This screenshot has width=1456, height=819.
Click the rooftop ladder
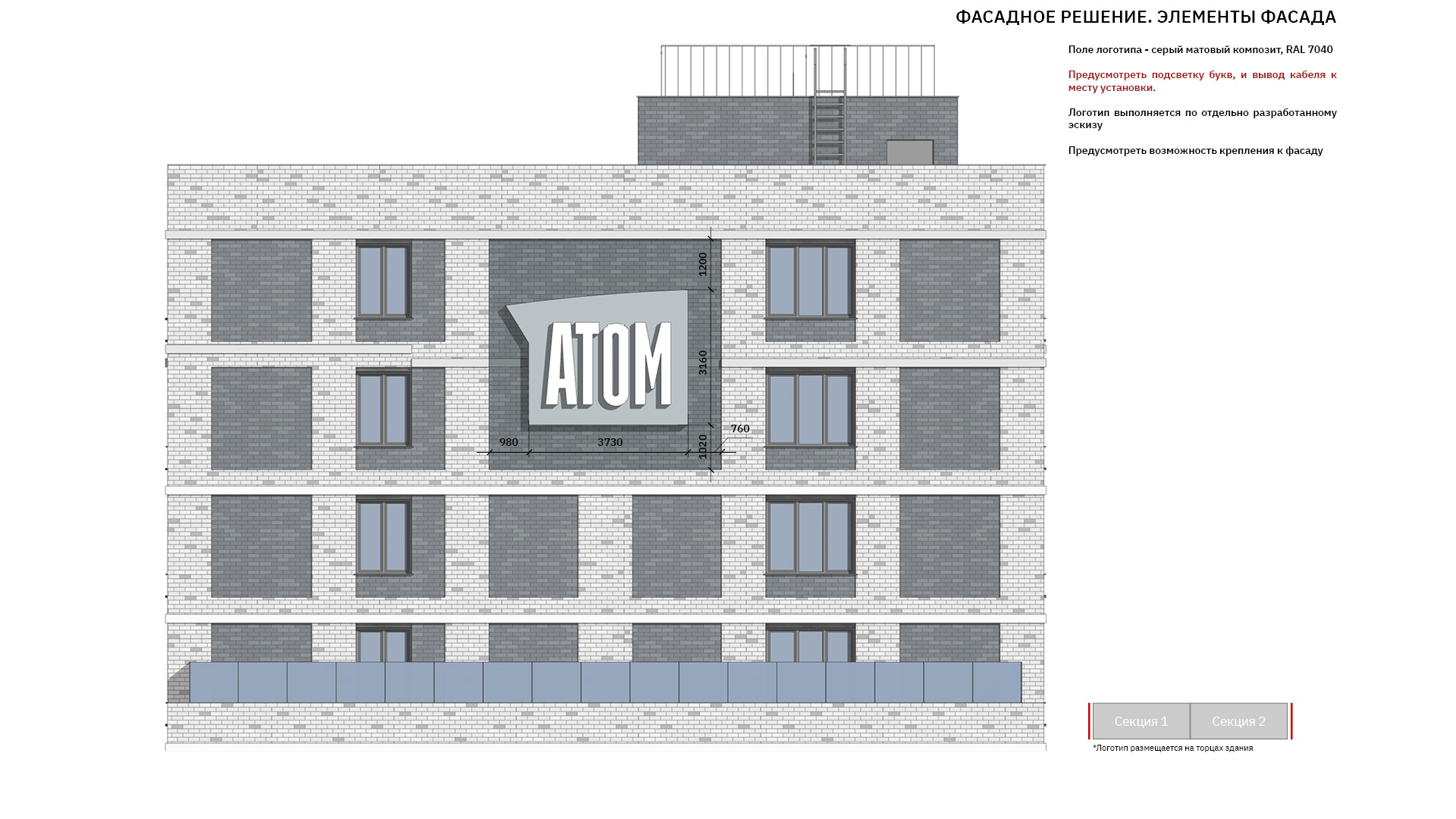(x=830, y=114)
